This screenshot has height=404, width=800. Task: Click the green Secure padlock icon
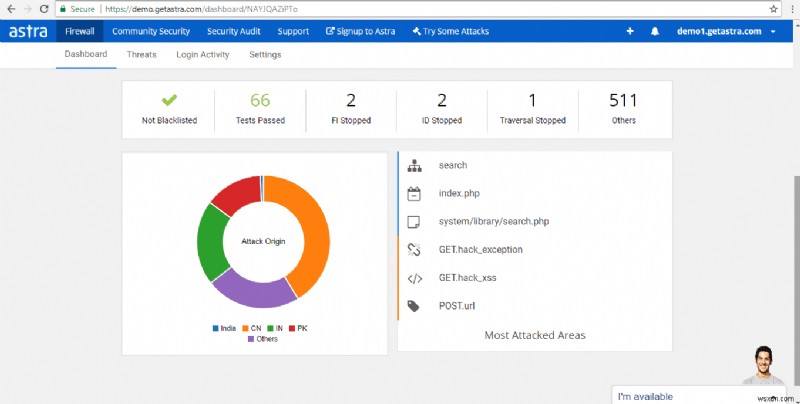pyautogui.click(x=63, y=9)
